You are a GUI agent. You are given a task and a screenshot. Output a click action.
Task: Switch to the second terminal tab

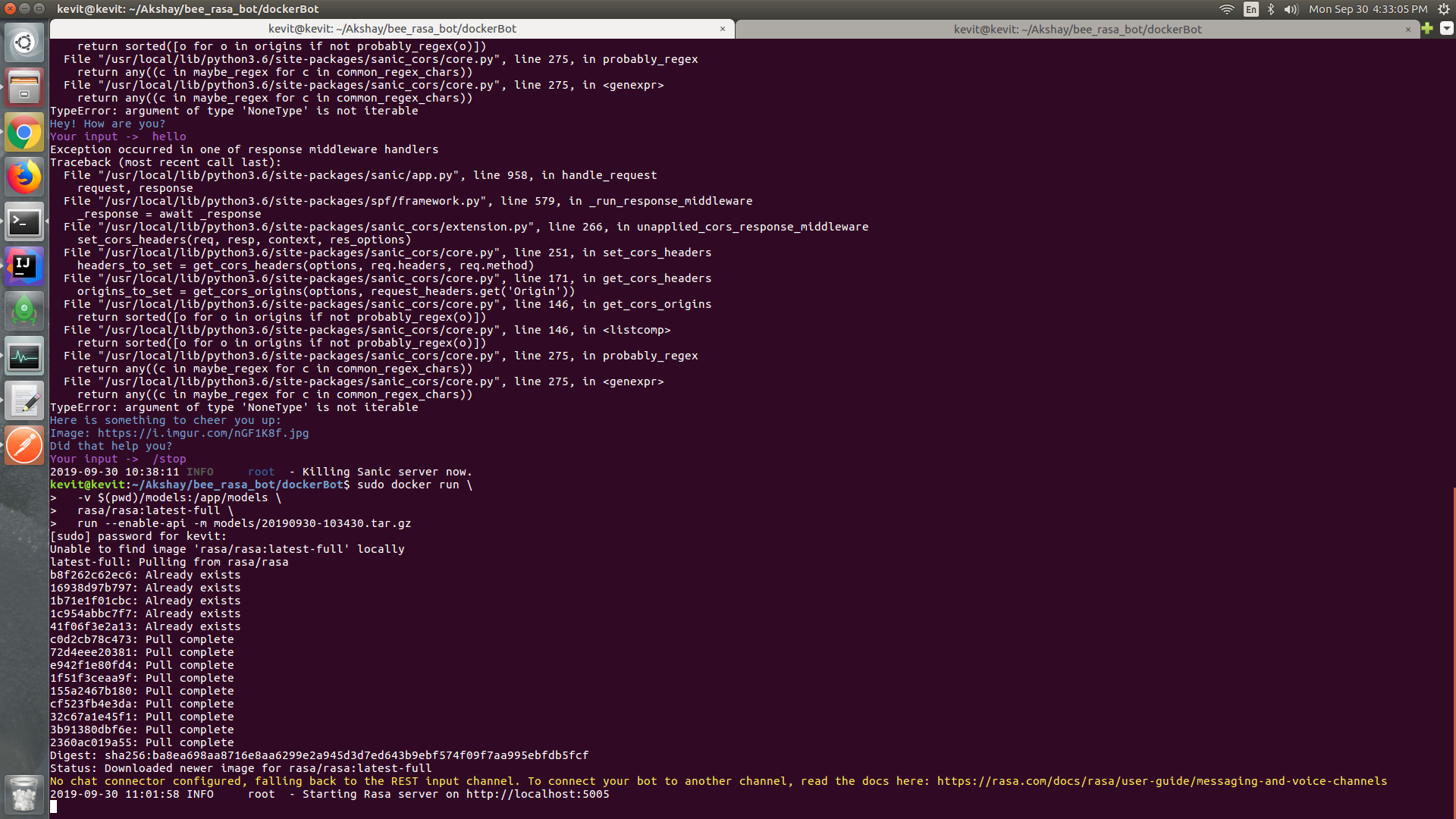pos(1077,29)
